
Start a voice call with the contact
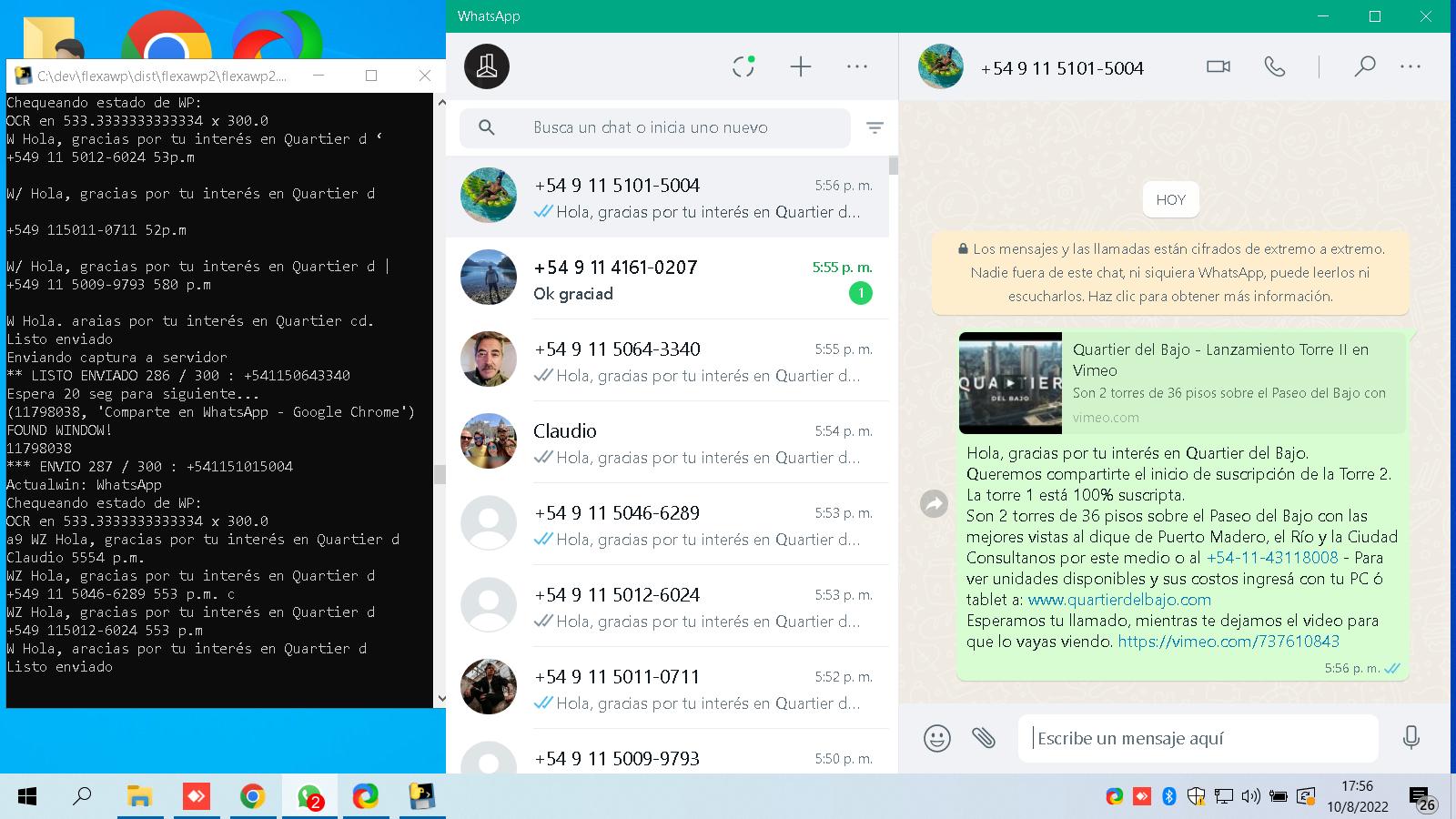1275,66
